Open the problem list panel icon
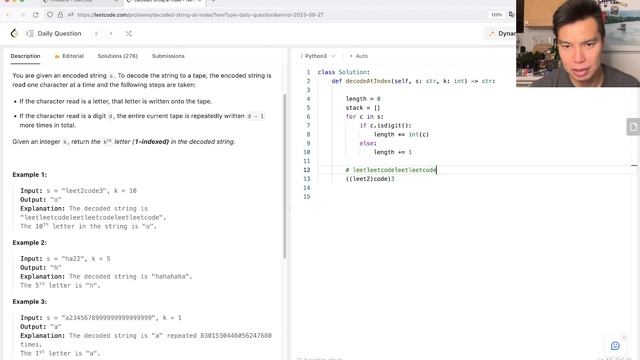Viewport: 640px width, 360px height. [30, 33]
